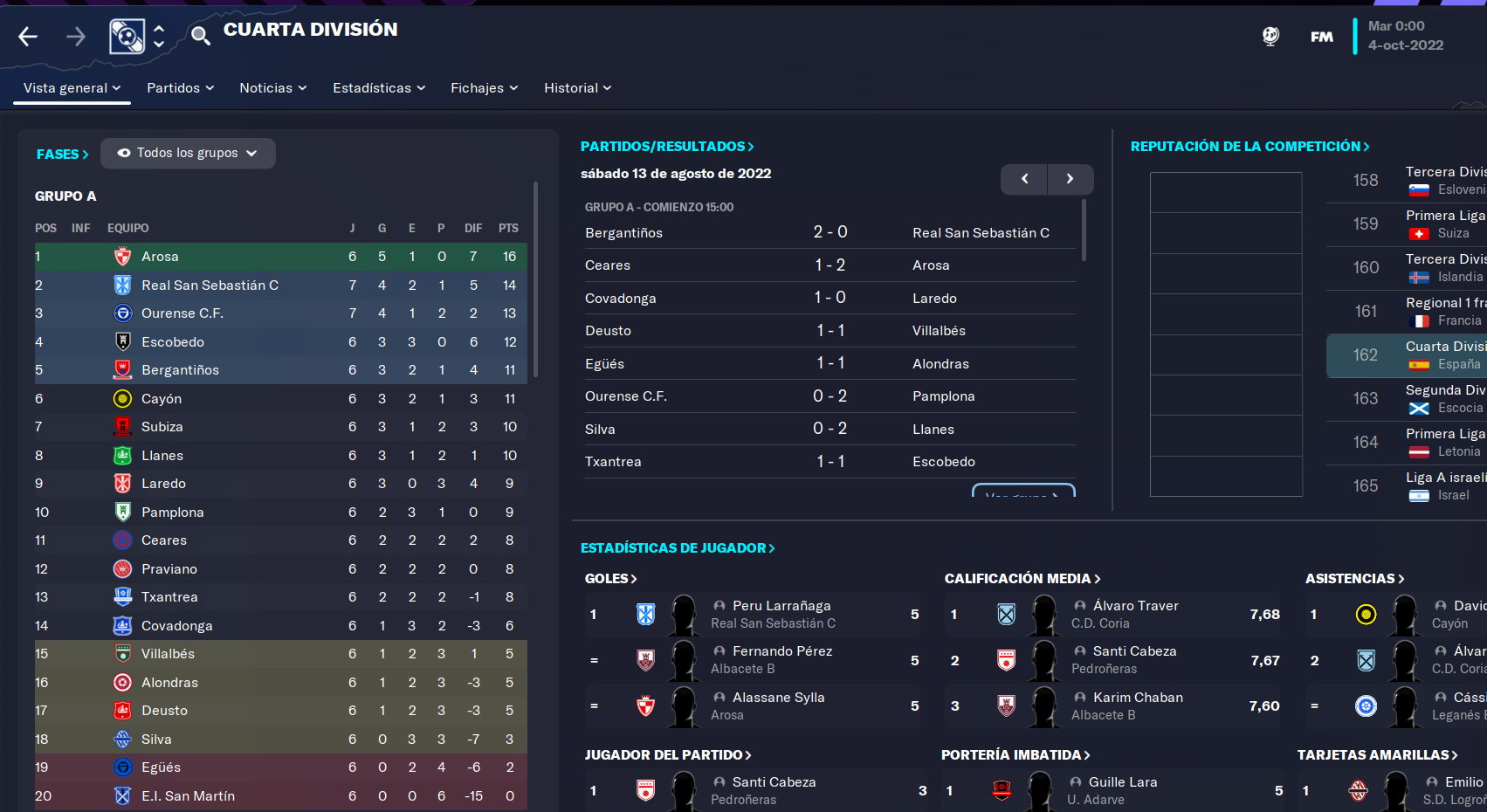The width and height of the screenshot is (1487, 812).
Task: Go forward with the right arrow icon
Action: coord(76,36)
